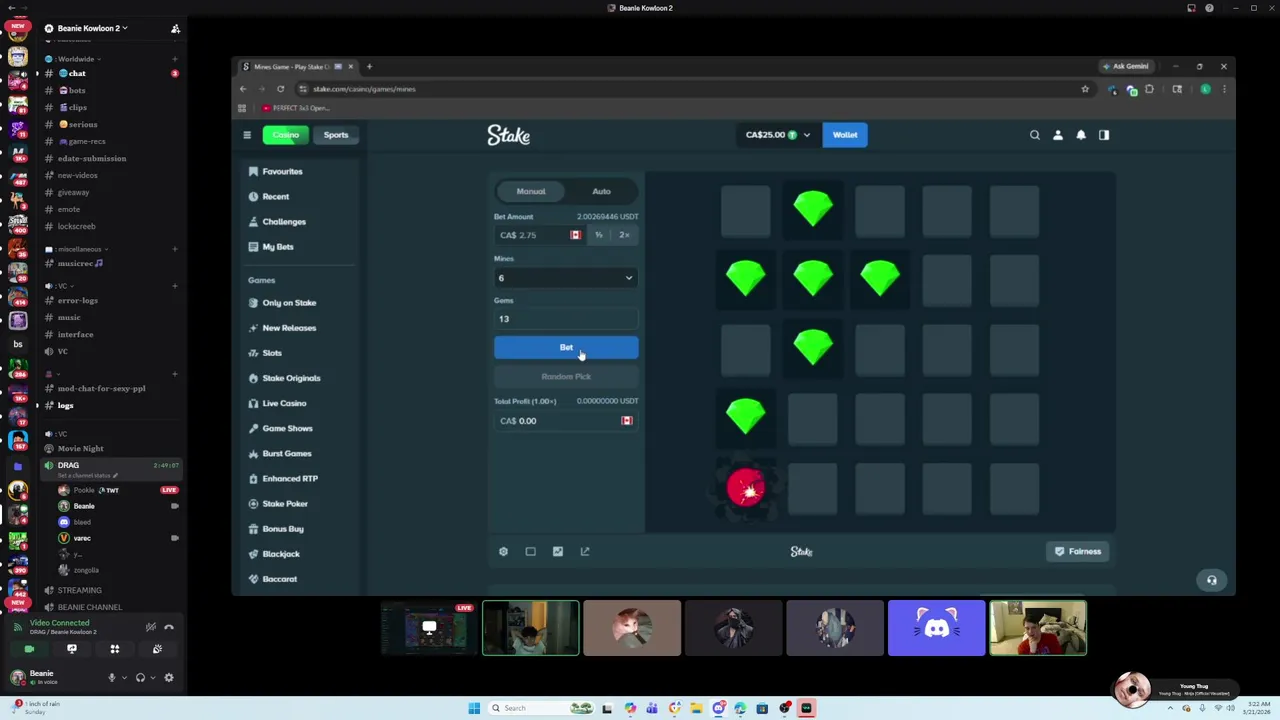The height and width of the screenshot is (720, 1280).
Task: Select the Discord logo participant tile
Action: (x=936, y=628)
